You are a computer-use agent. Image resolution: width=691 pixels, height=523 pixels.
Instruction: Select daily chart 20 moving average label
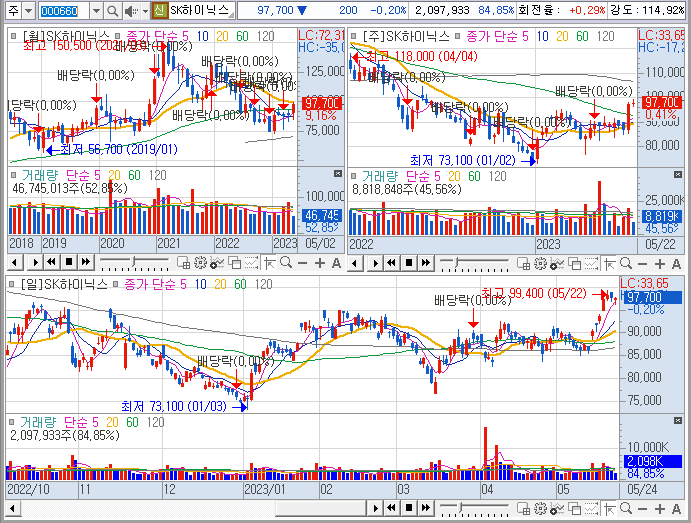(220, 284)
